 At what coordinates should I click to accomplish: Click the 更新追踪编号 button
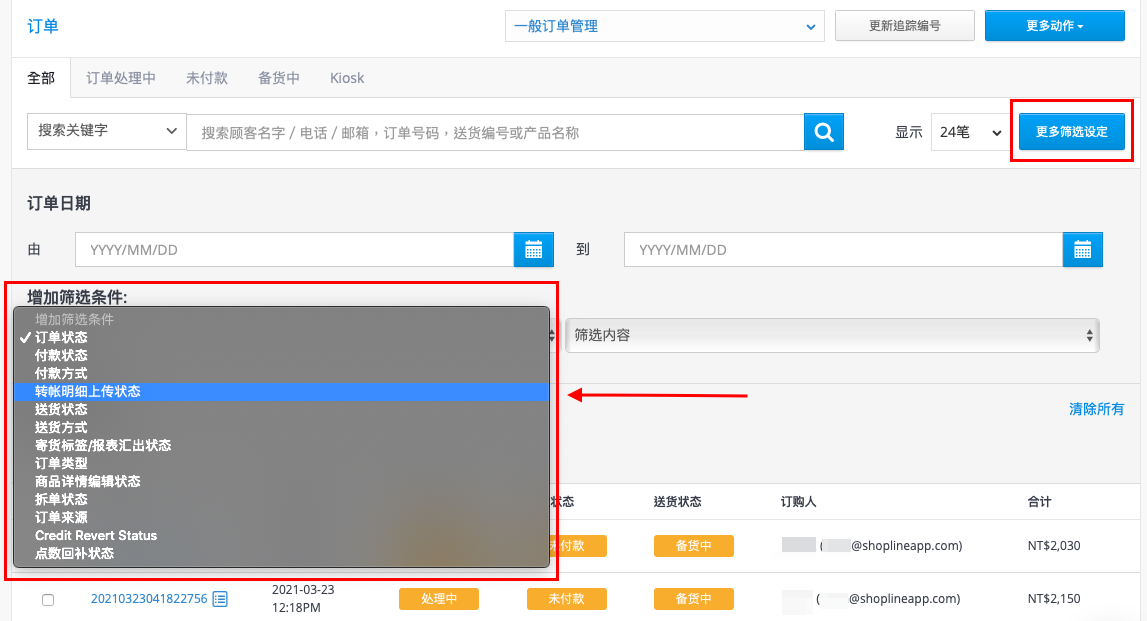coord(904,26)
